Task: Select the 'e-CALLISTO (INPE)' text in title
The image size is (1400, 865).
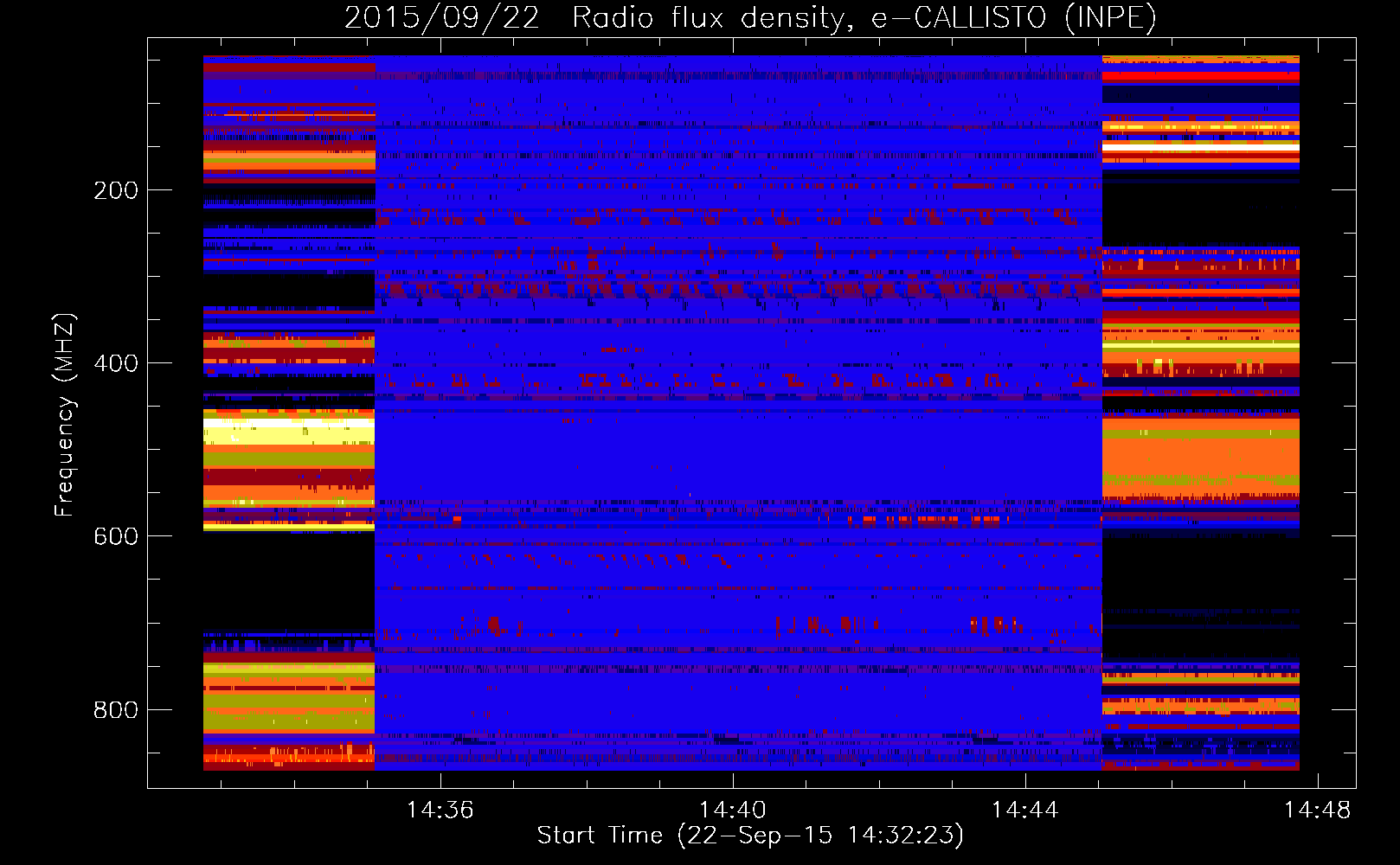Action: 1014,18
